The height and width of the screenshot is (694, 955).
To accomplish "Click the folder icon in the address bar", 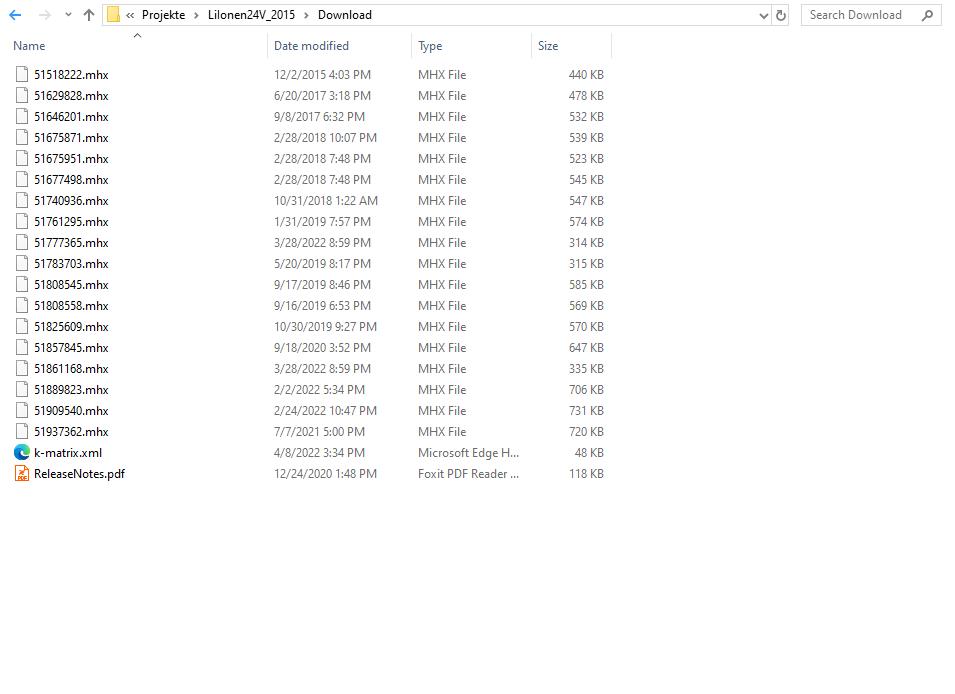I will tap(113, 15).
